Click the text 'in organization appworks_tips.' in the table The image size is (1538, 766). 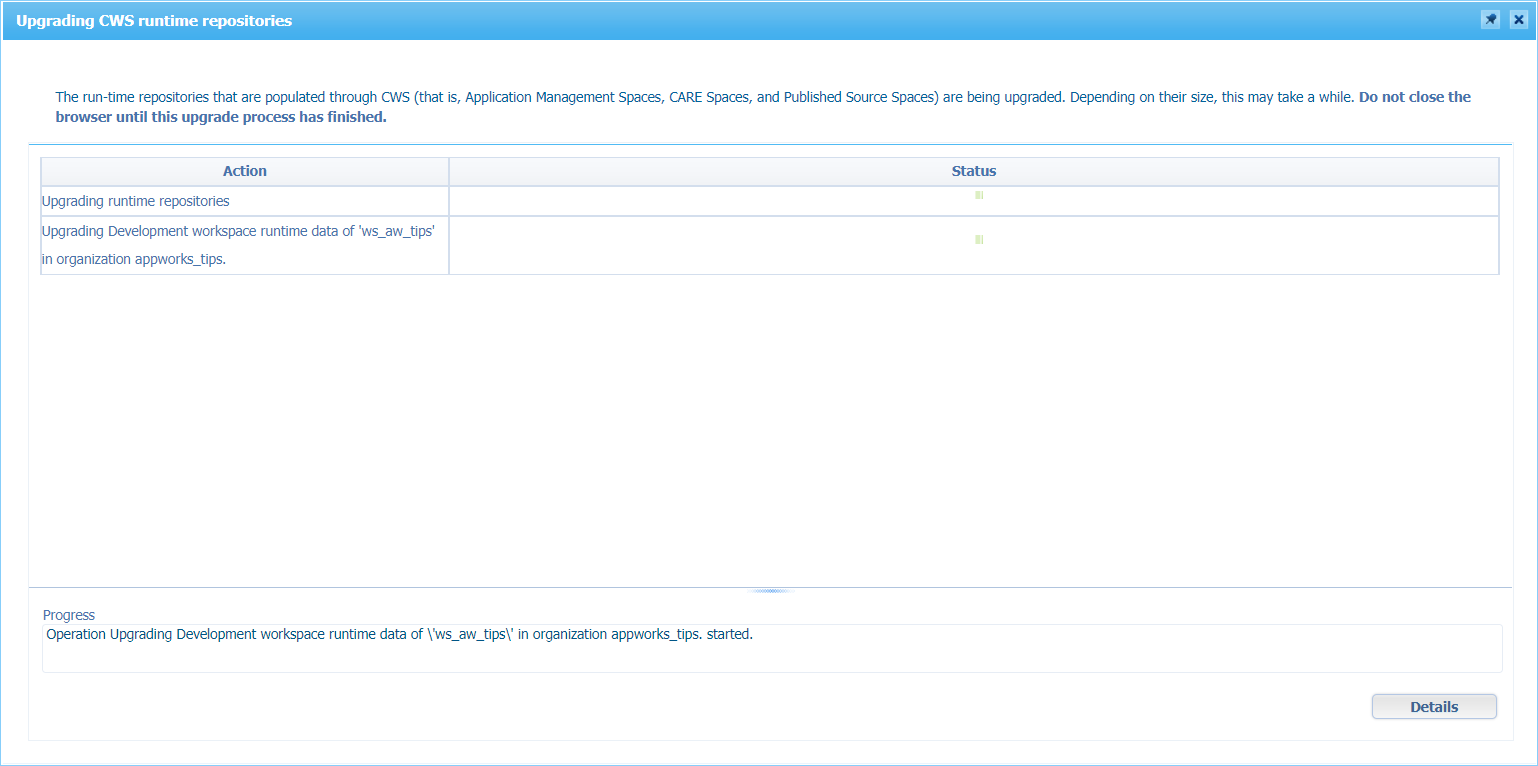133,259
